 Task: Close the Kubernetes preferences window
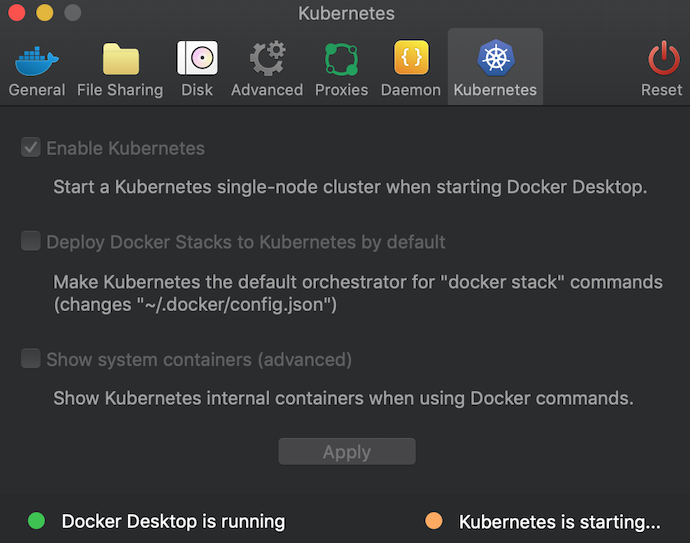pyautogui.click(x=18, y=14)
